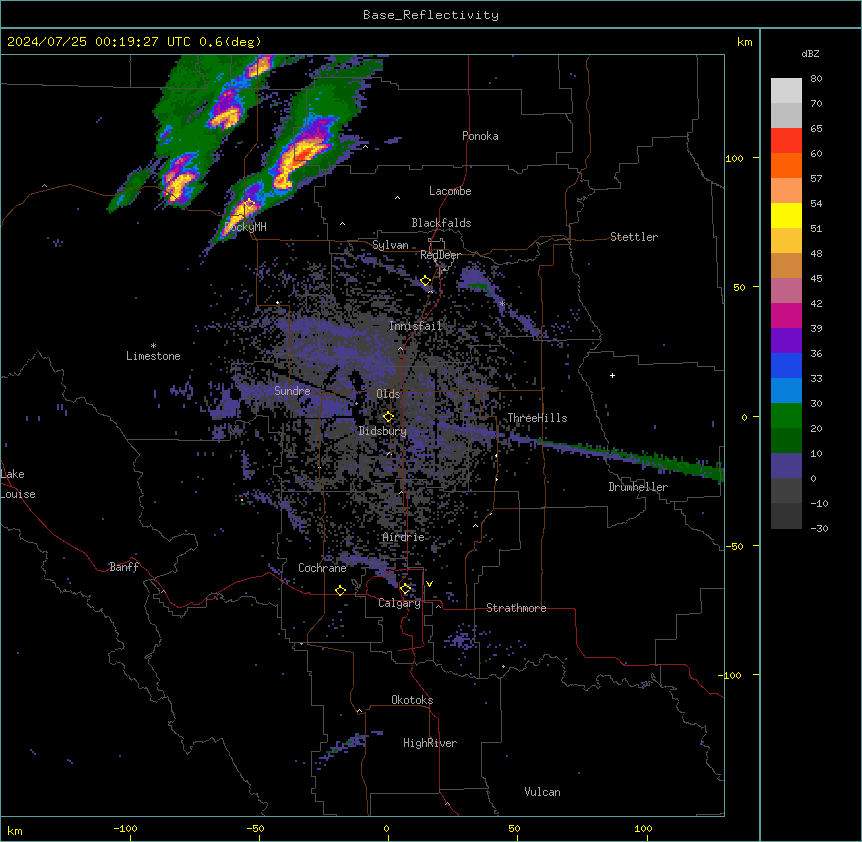Viewport: 862px width, 842px height.
Task: Click the Banff label
Action: [x=124, y=567]
